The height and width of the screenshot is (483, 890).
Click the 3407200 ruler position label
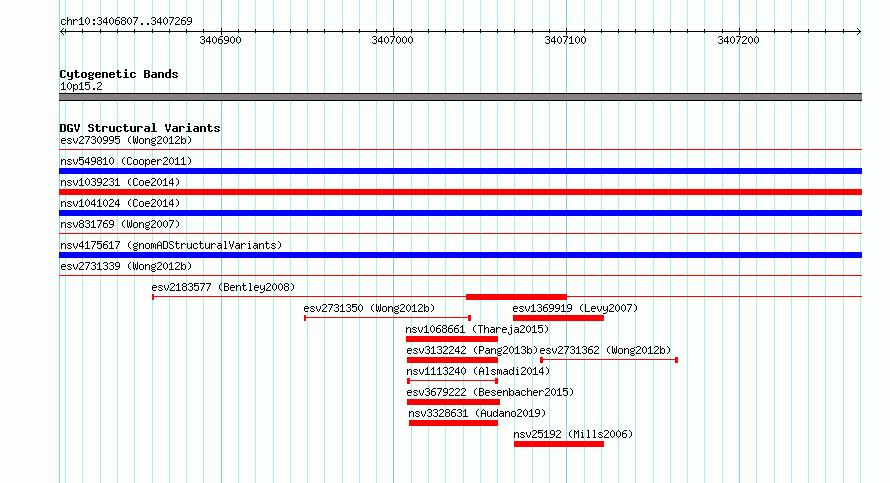tap(738, 40)
